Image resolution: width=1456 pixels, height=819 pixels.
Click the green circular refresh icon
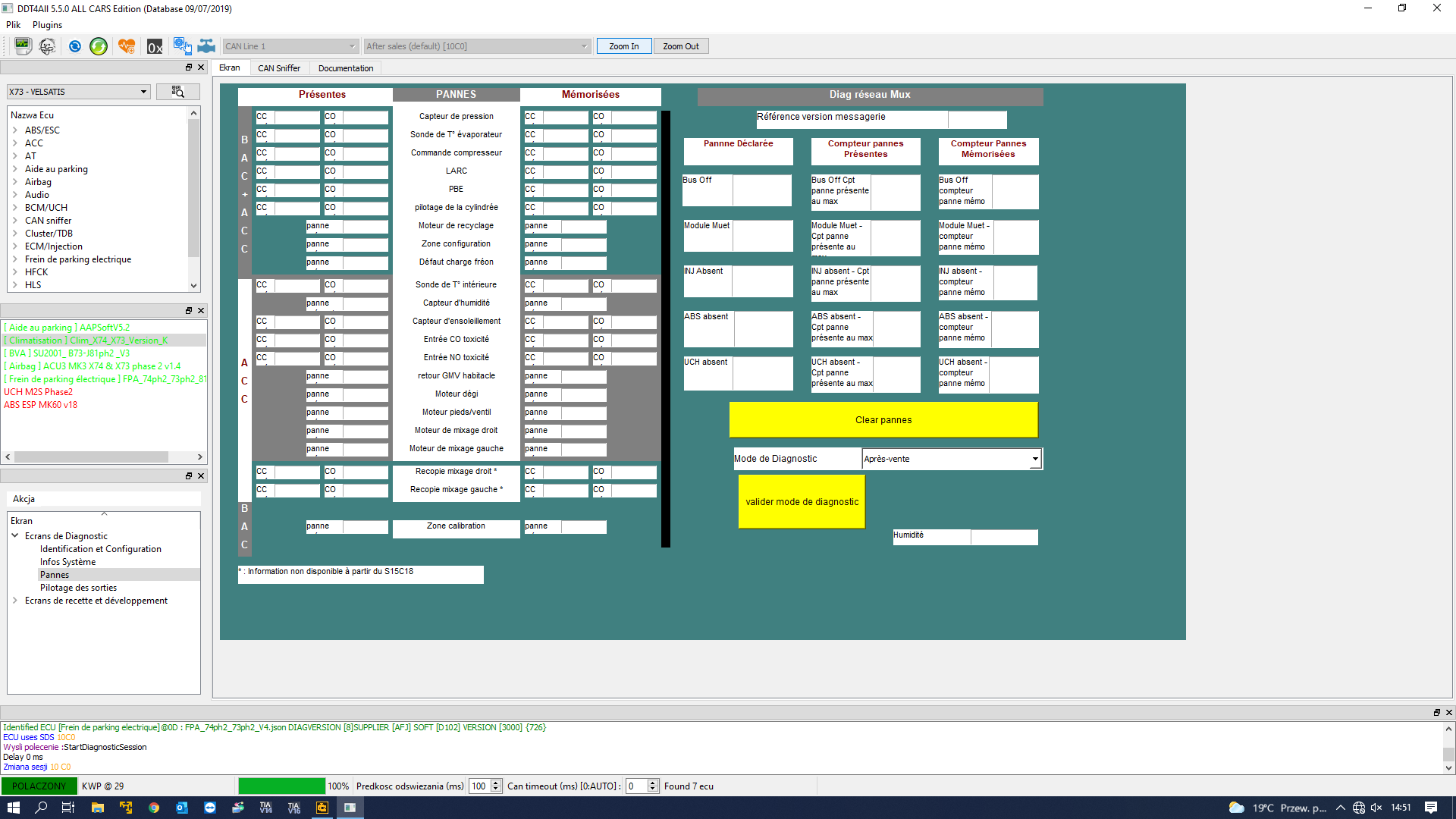(99, 46)
